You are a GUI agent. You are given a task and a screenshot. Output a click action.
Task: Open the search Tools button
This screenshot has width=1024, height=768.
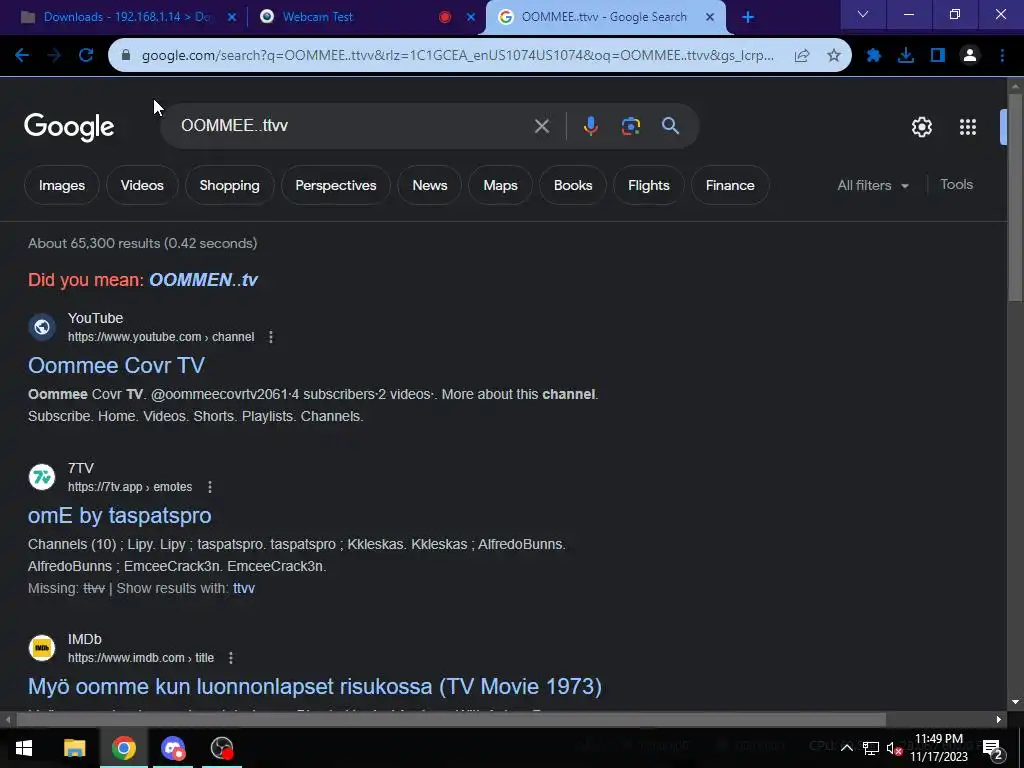(956, 185)
